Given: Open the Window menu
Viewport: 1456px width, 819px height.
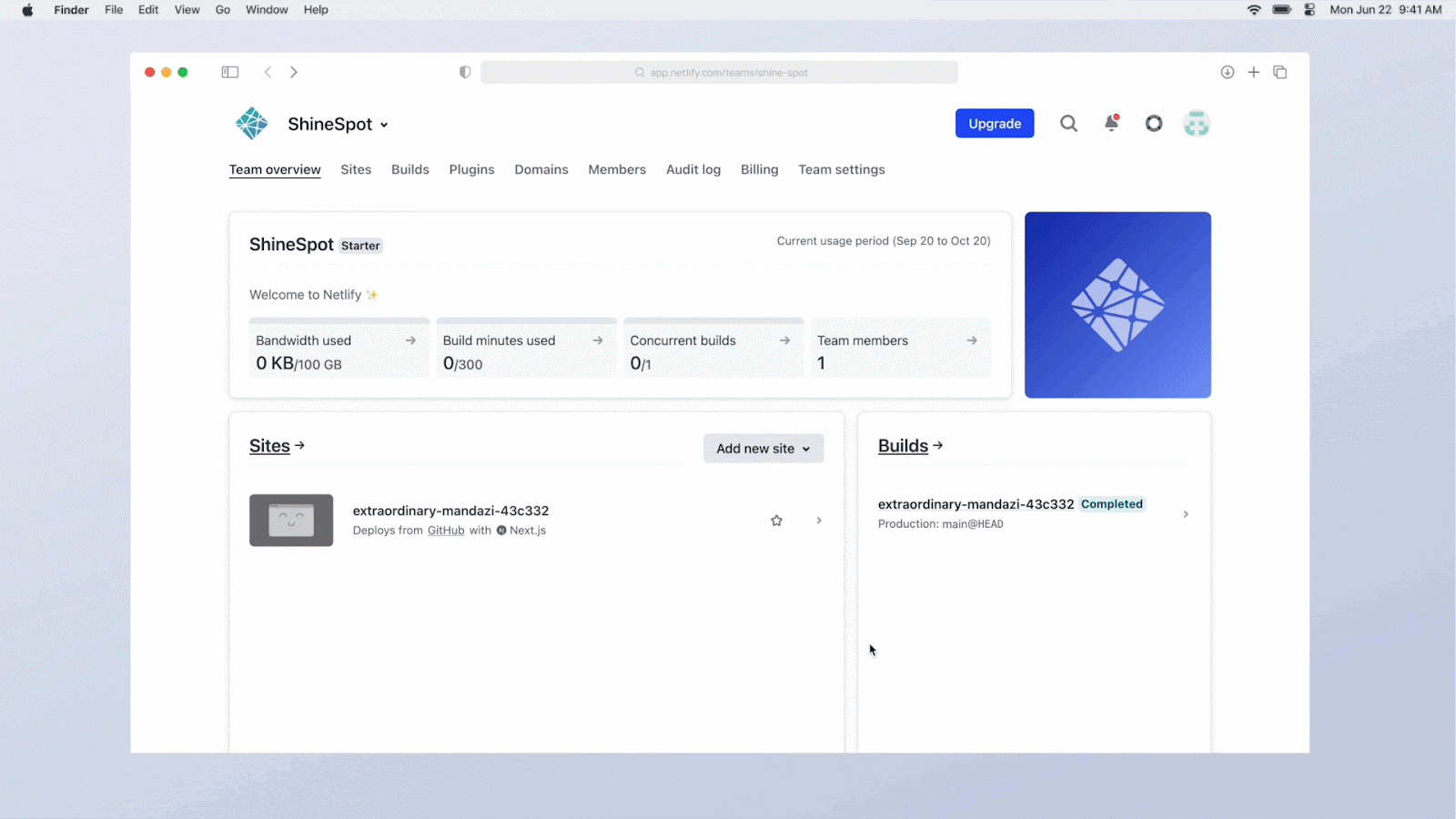Looking at the screenshot, I should tap(267, 10).
